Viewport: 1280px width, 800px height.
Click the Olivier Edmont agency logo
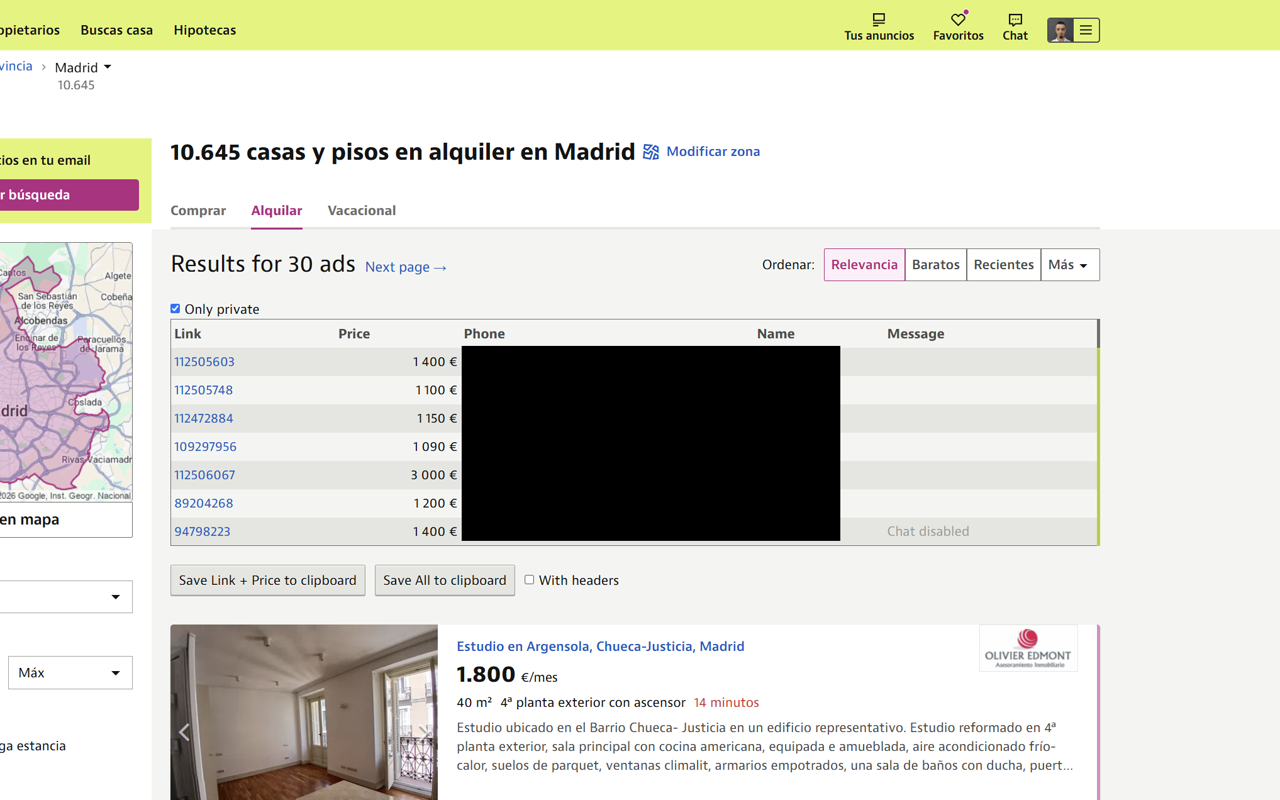[x=1028, y=648]
